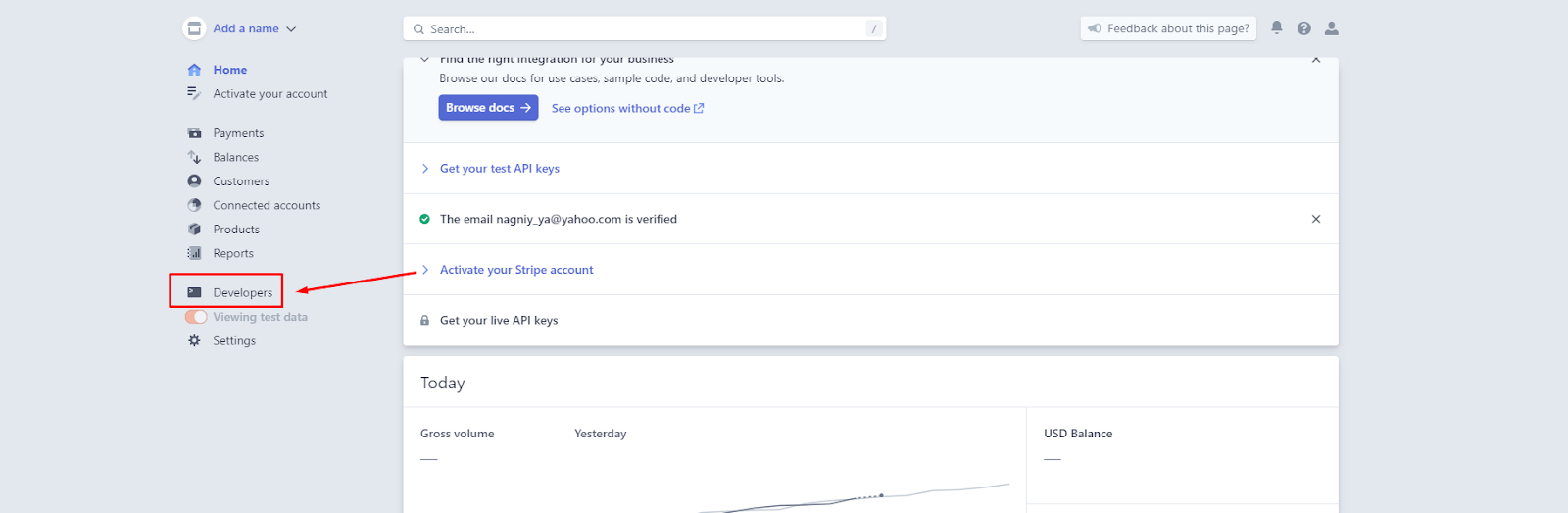This screenshot has width=1568, height=513.
Task: Open the user profile icon
Action: 1331,28
